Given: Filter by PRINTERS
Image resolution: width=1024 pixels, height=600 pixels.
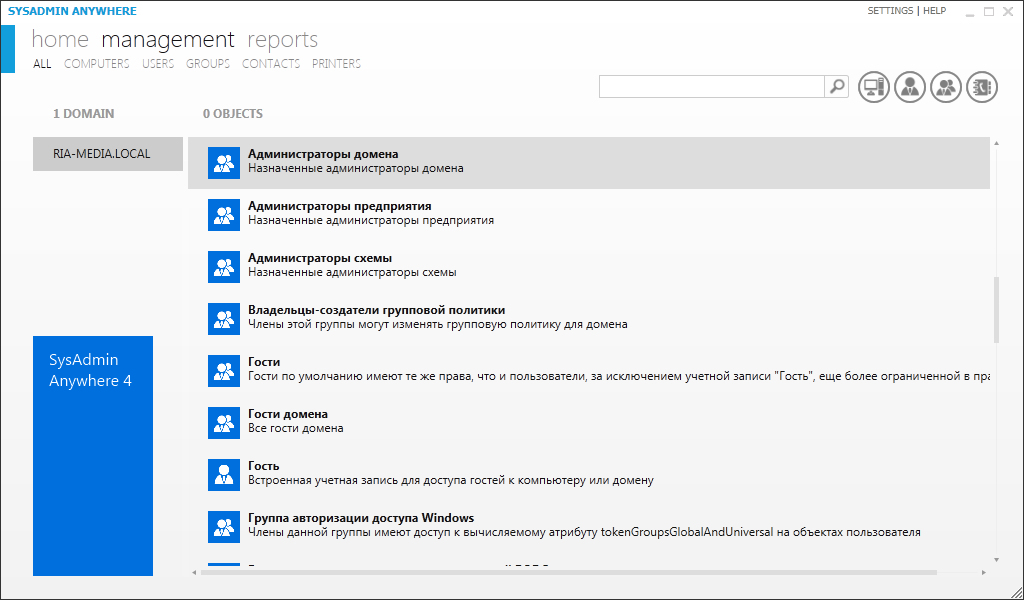Looking at the screenshot, I should coord(336,63).
